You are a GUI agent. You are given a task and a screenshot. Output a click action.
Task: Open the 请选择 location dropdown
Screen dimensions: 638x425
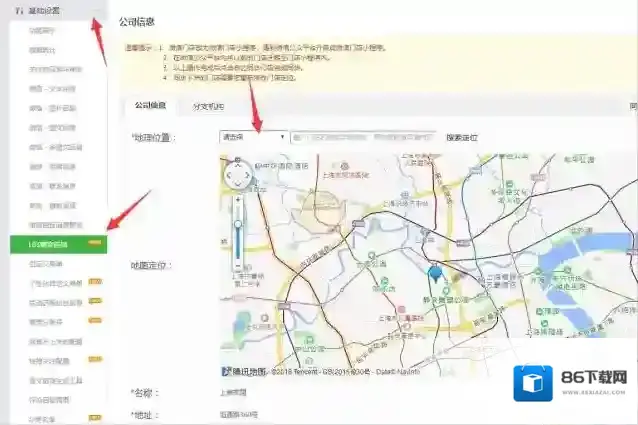(253, 137)
